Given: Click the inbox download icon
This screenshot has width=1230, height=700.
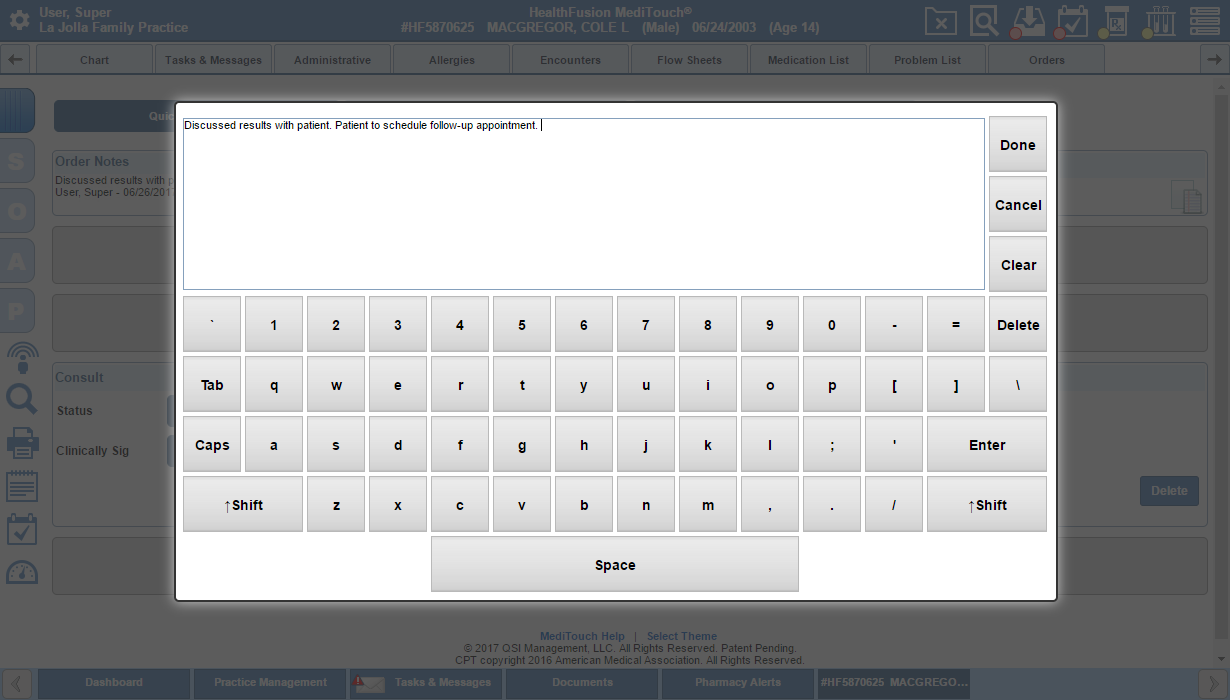Looking at the screenshot, I should (1028, 20).
